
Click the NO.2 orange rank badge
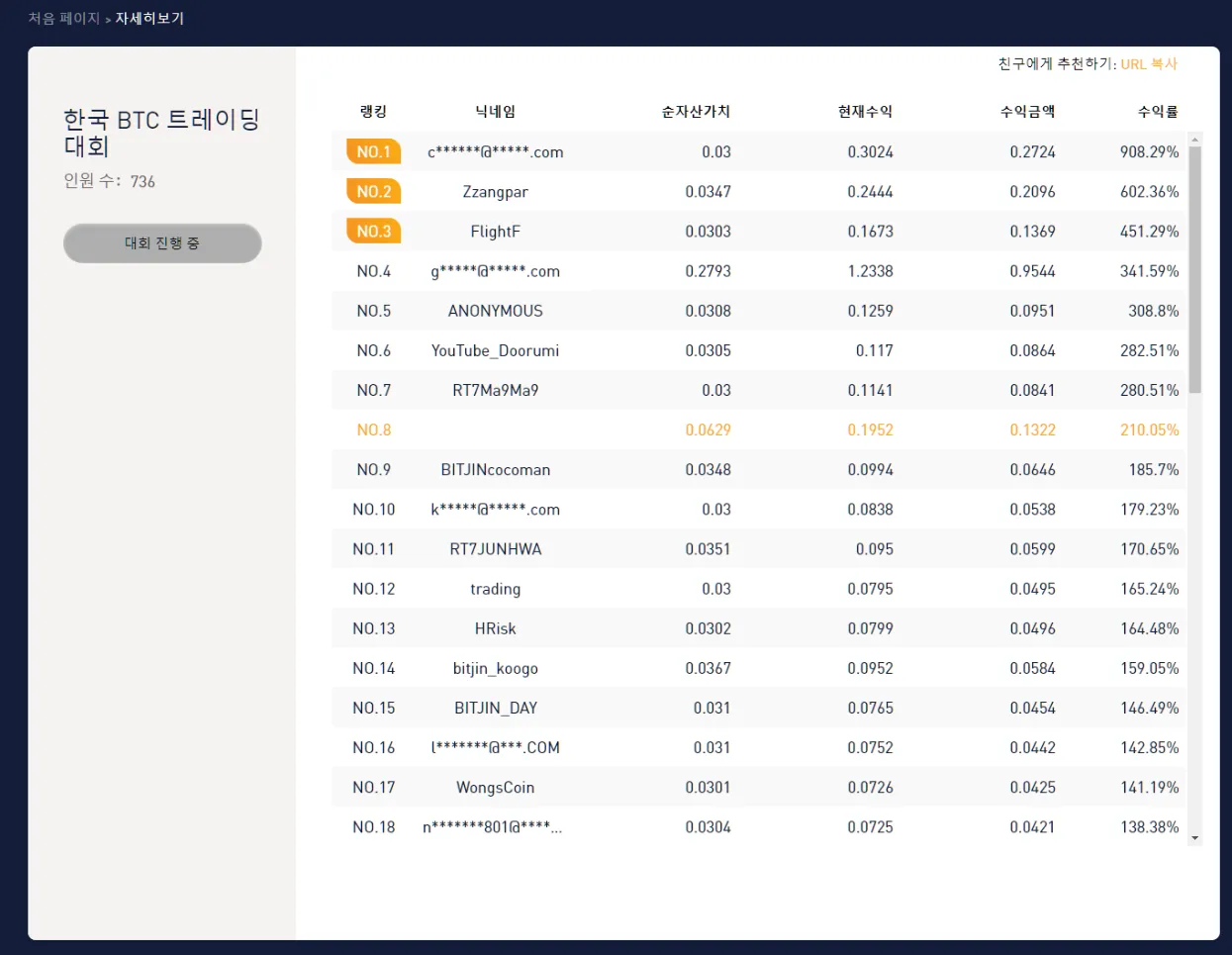point(373,191)
